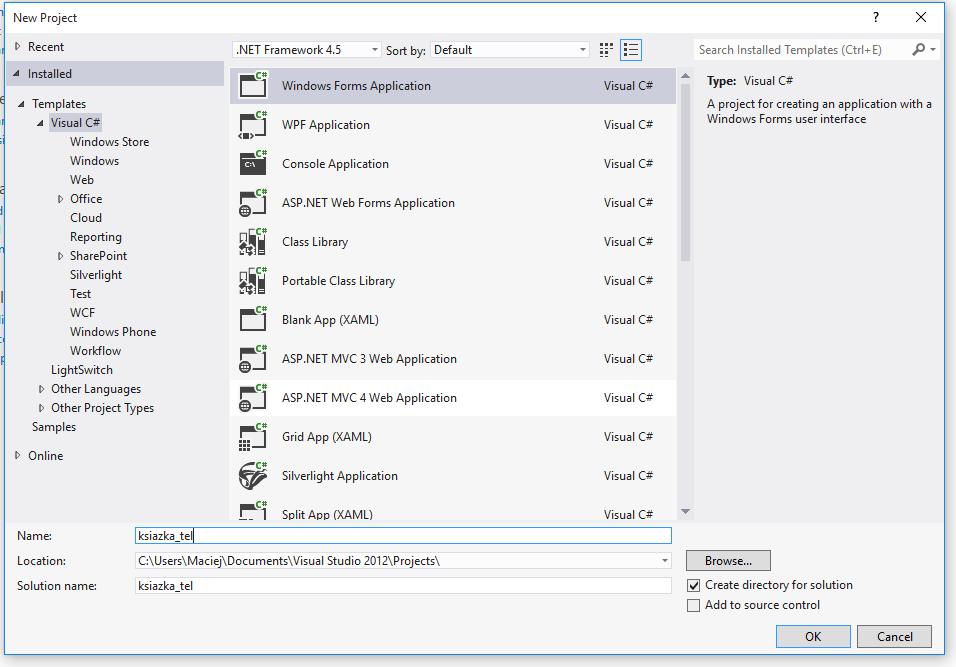
Task: Click the Silverlight Application template icon
Action: click(x=253, y=476)
